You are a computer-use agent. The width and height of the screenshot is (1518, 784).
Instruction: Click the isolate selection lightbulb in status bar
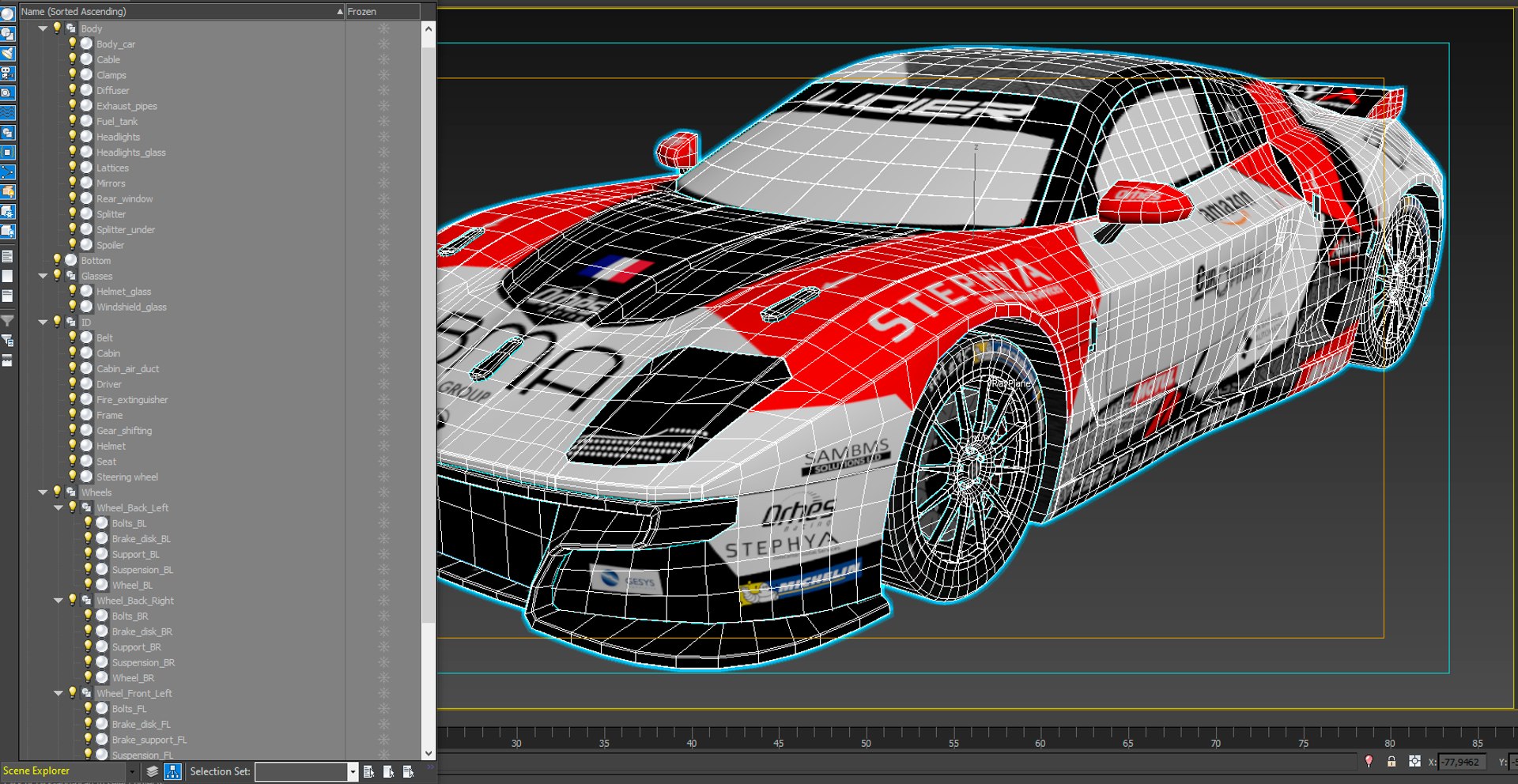point(1369,762)
